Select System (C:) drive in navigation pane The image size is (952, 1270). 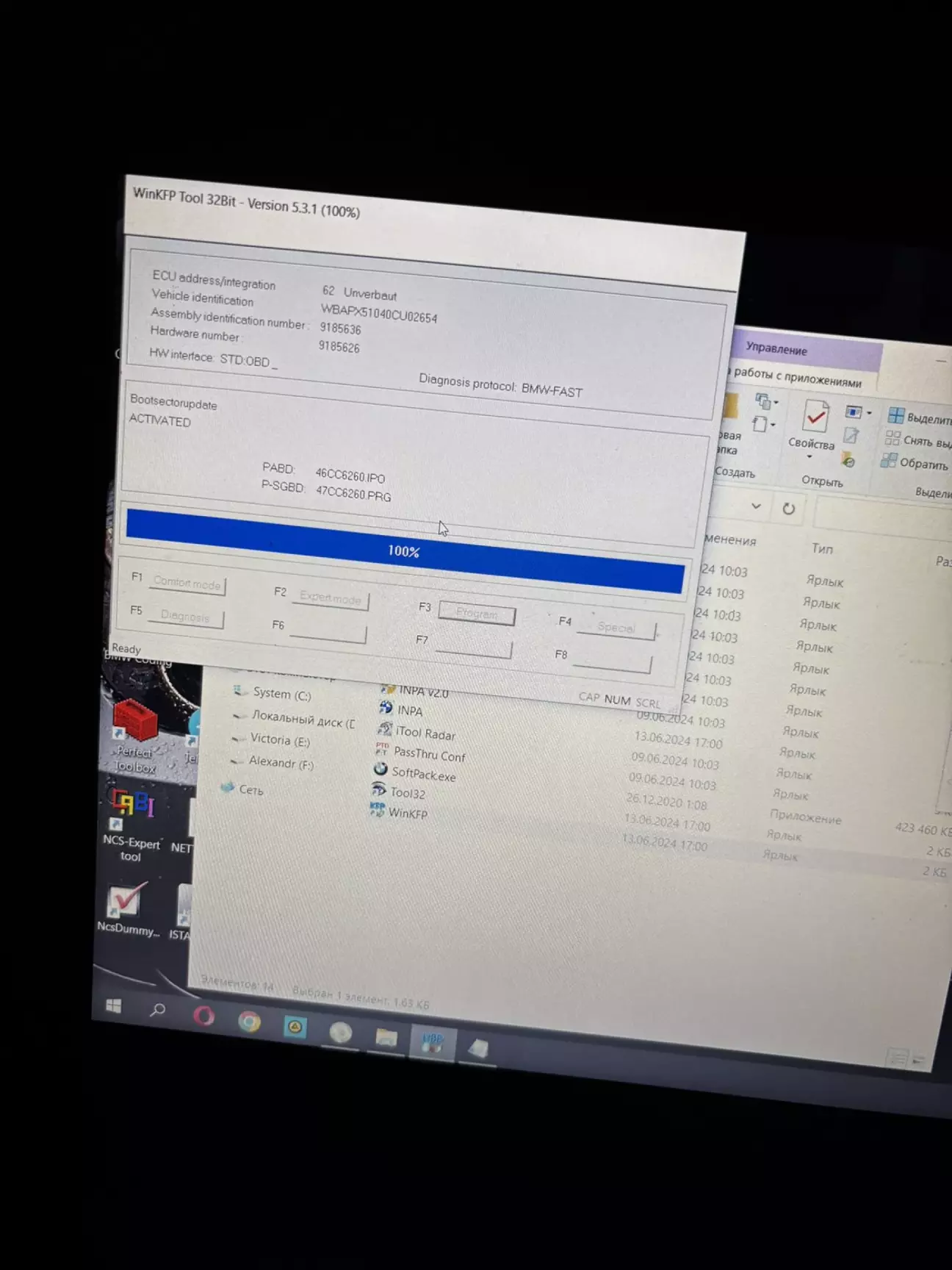point(281,694)
